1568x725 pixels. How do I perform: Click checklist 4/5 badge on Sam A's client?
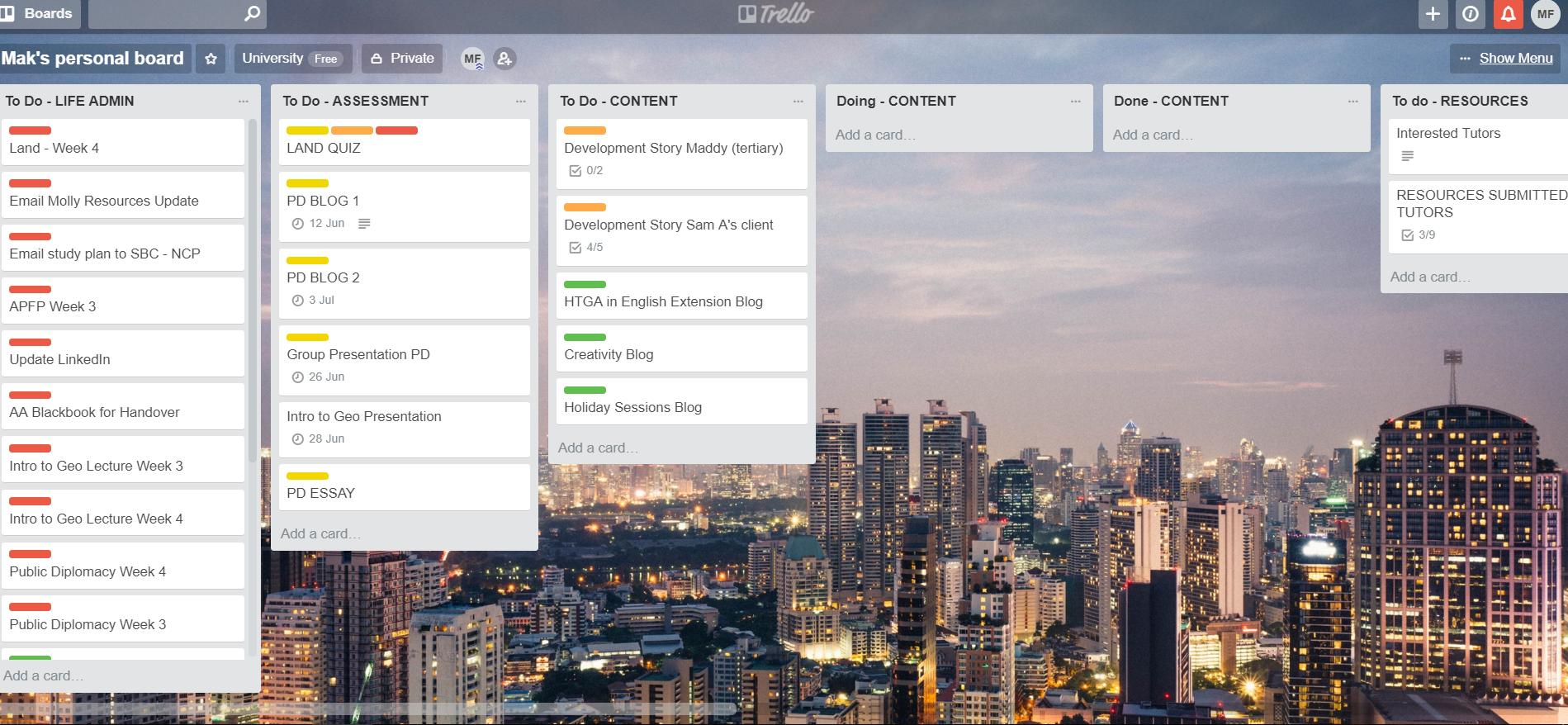pyautogui.click(x=586, y=248)
